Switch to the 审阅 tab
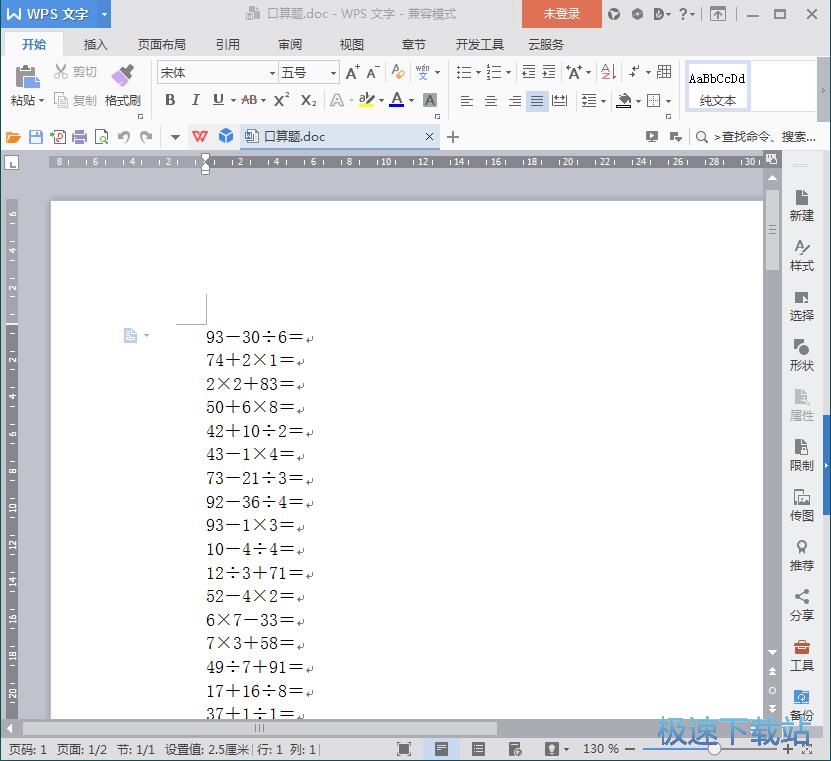Screen dimensions: 831x761 (290, 45)
